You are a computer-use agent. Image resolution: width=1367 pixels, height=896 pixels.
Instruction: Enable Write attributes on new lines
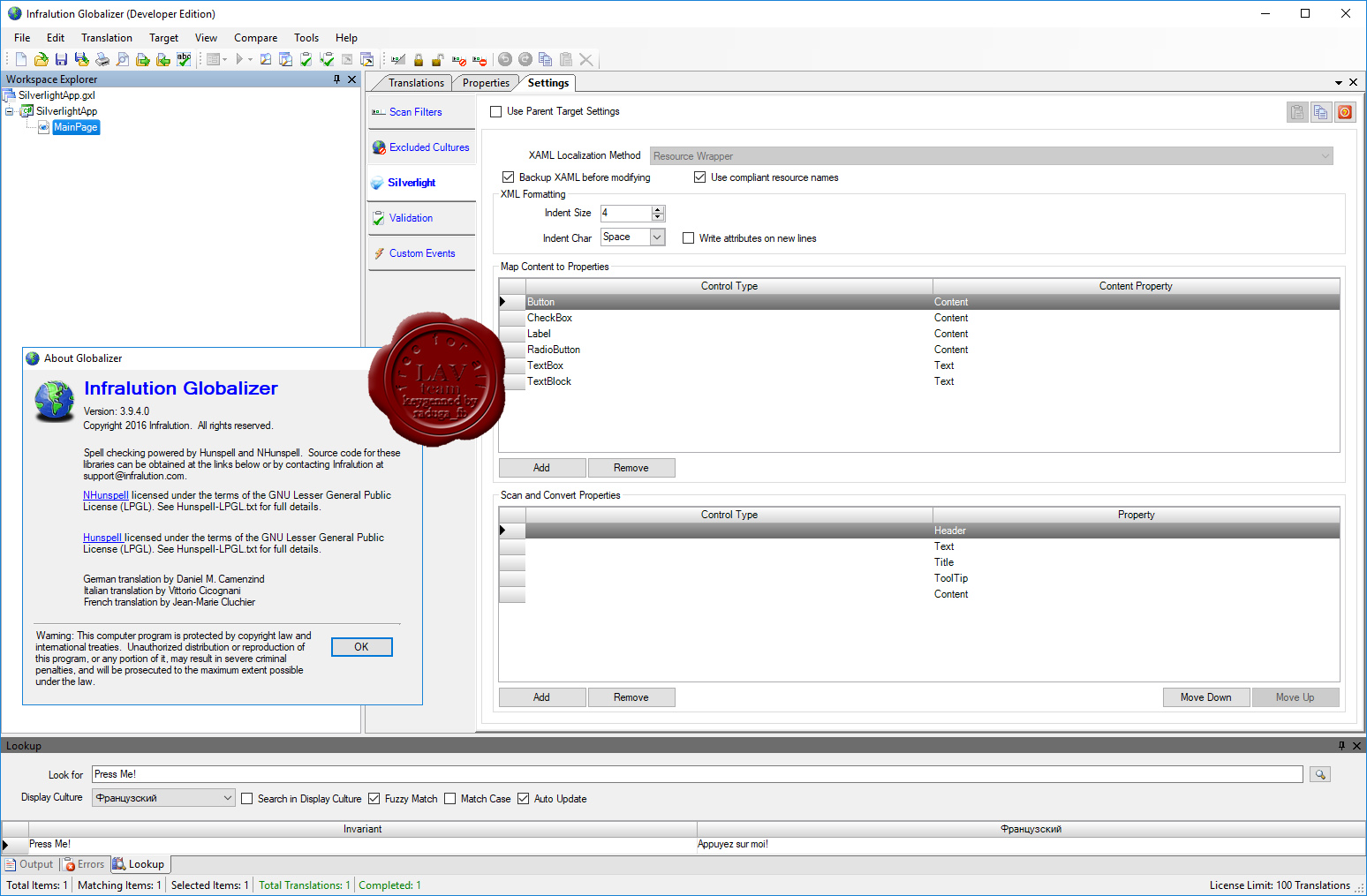click(689, 238)
